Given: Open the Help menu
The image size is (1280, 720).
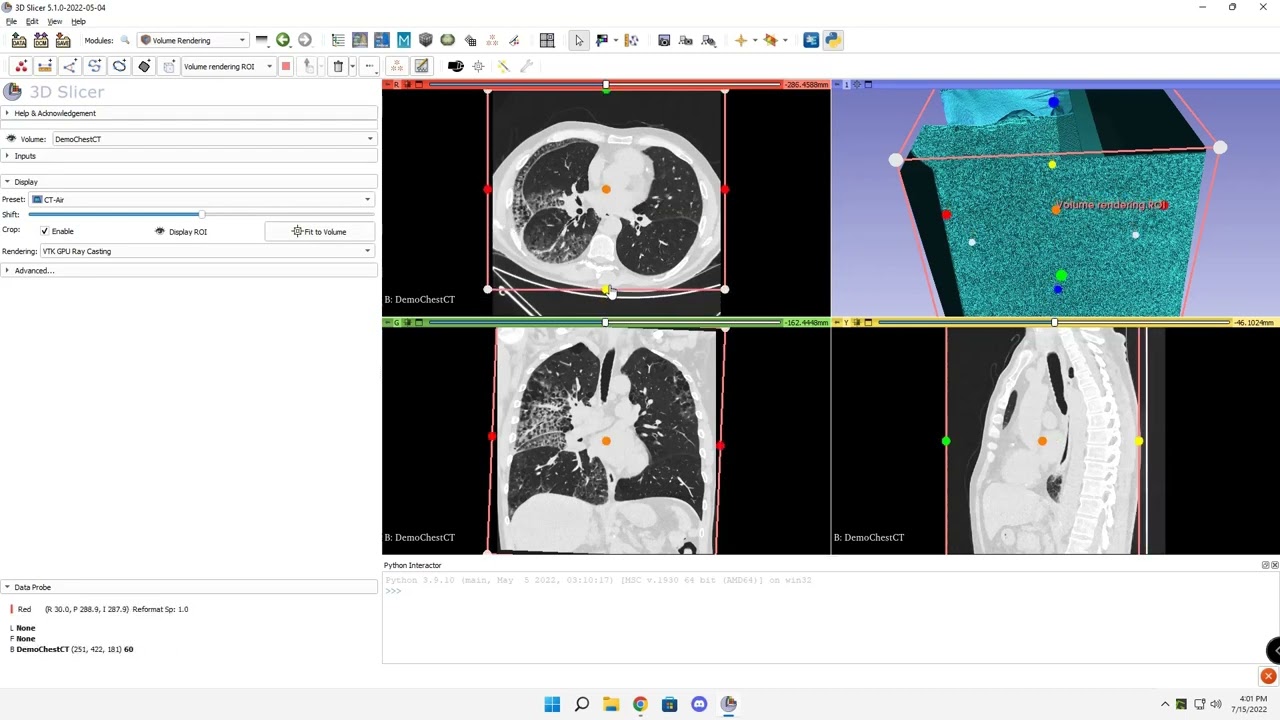Looking at the screenshot, I should 78,21.
